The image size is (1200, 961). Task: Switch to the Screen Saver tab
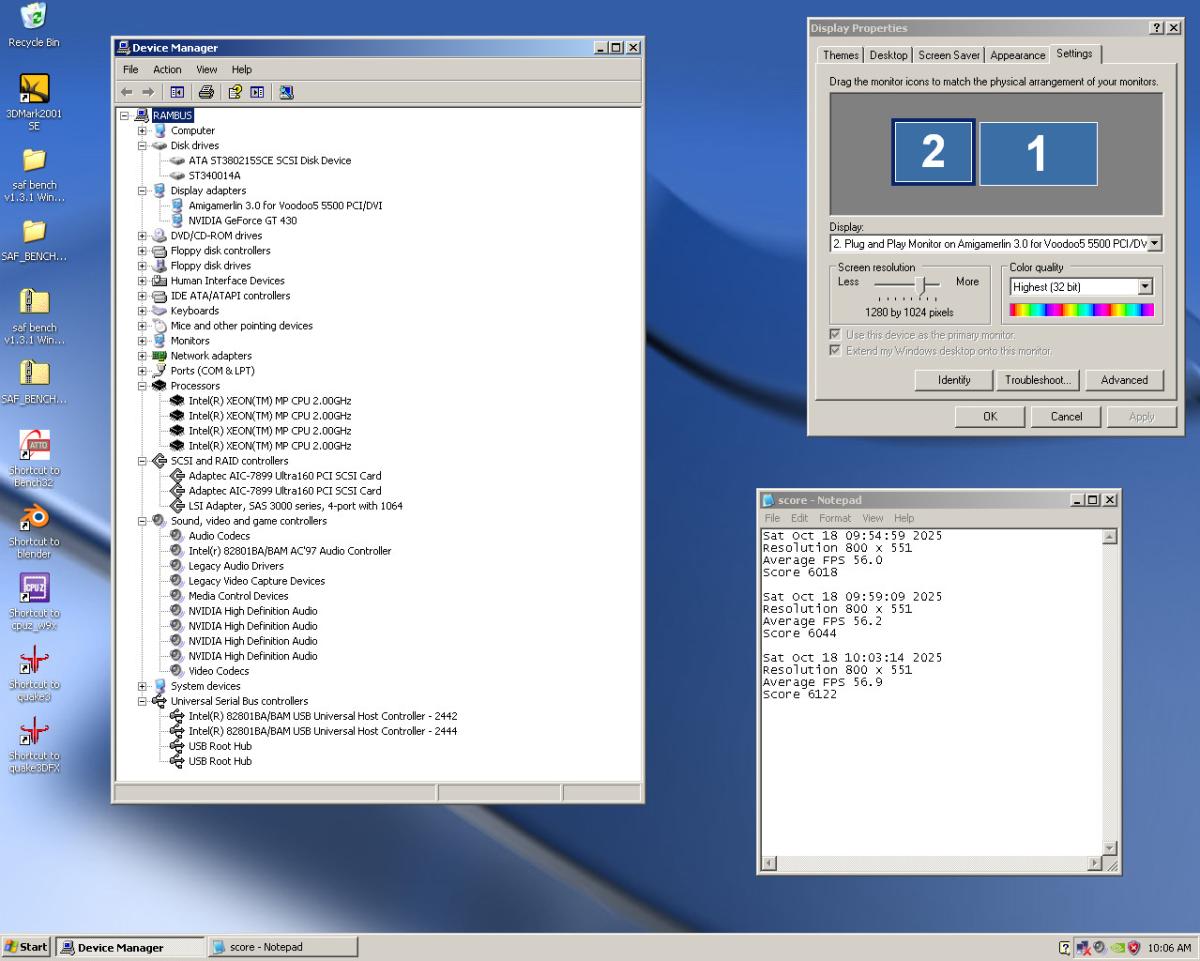pyautogui.click(x=950, y=55)
